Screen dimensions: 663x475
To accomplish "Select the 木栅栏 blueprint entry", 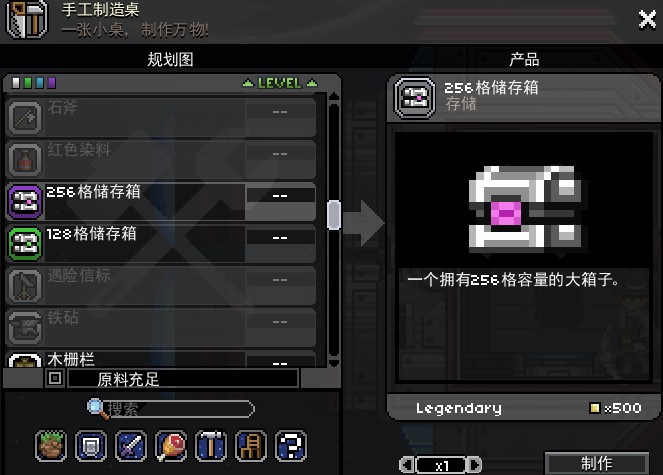I will pos(161,358).
